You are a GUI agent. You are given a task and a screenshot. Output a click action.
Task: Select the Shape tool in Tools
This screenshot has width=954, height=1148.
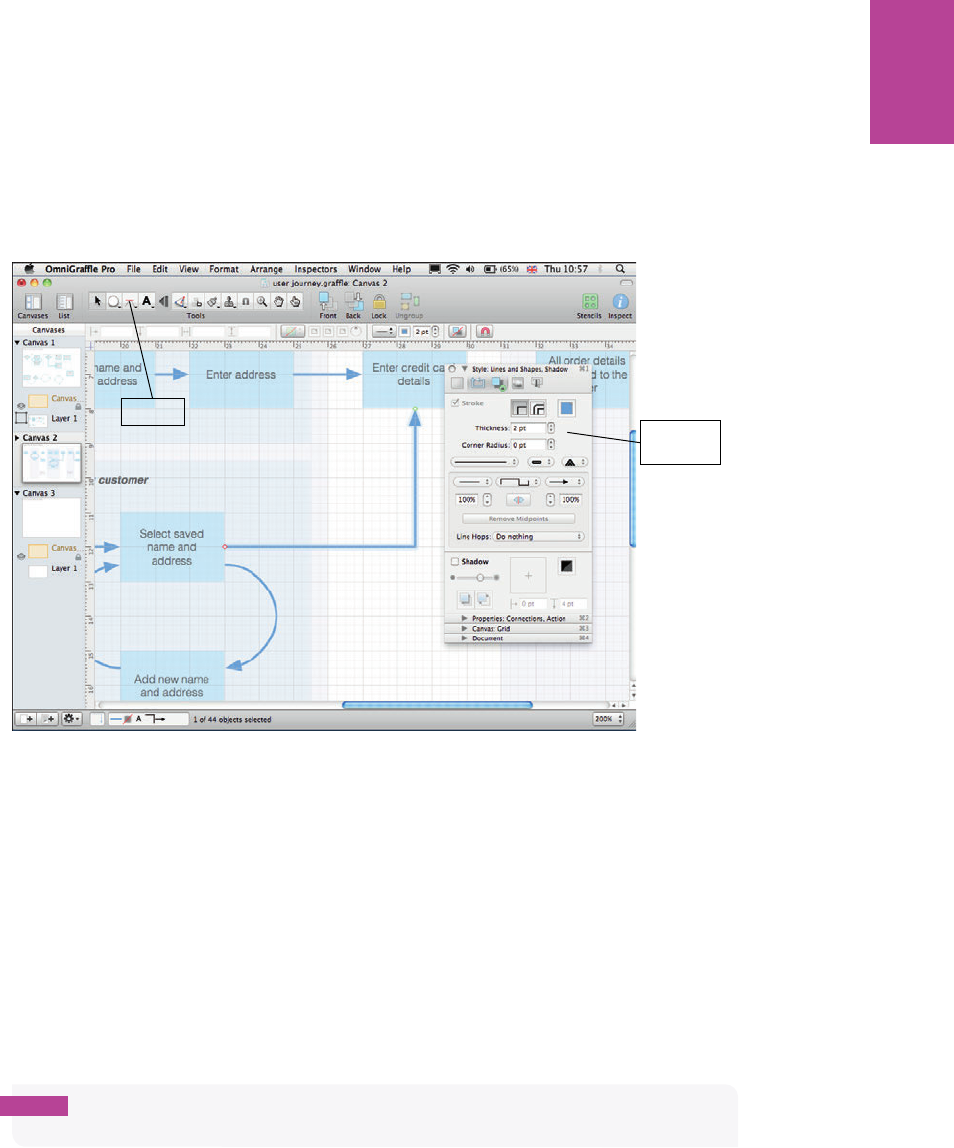click(x=114, y=301)
